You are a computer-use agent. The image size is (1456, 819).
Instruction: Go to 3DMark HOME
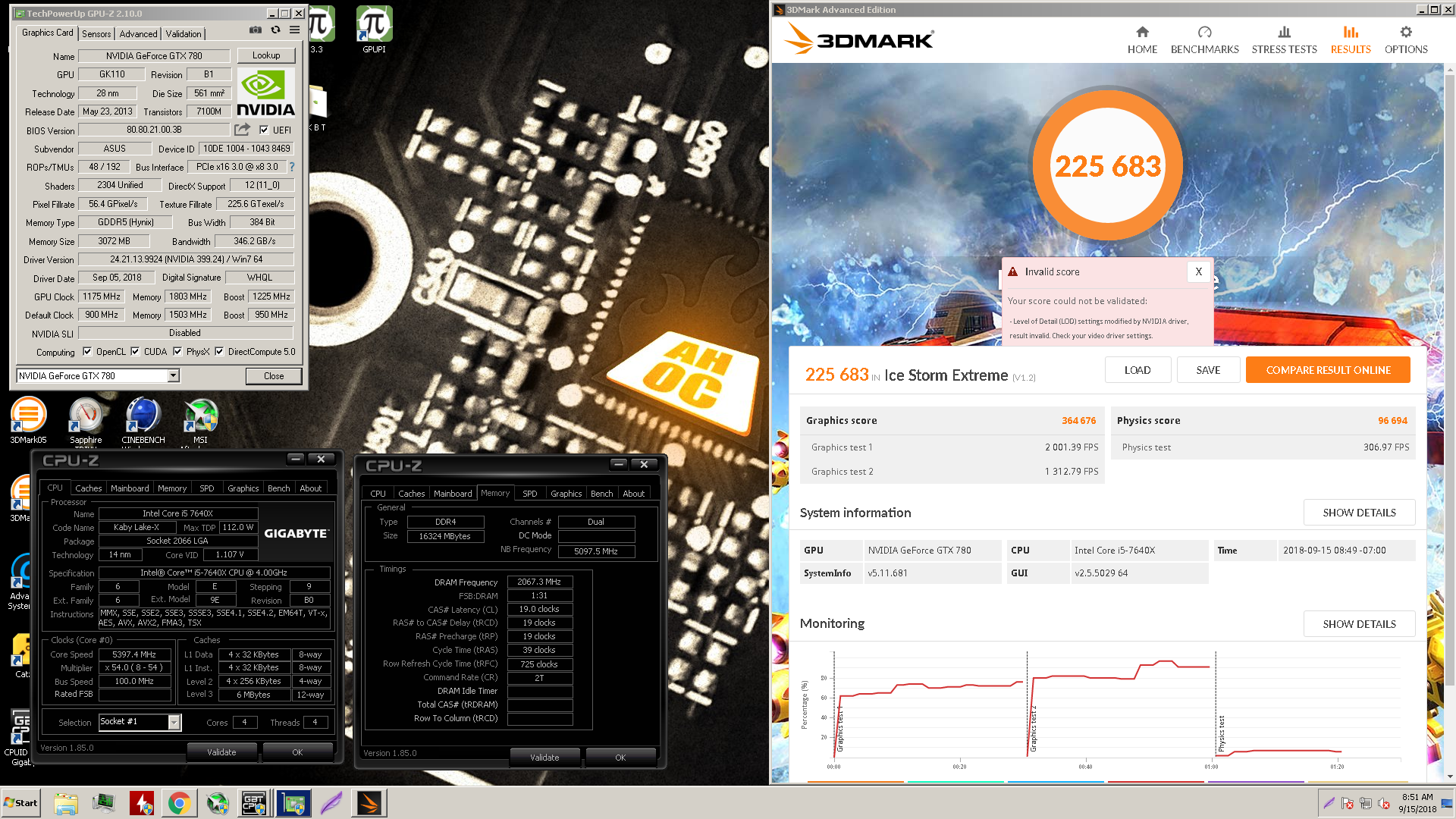pos(1142,40)
